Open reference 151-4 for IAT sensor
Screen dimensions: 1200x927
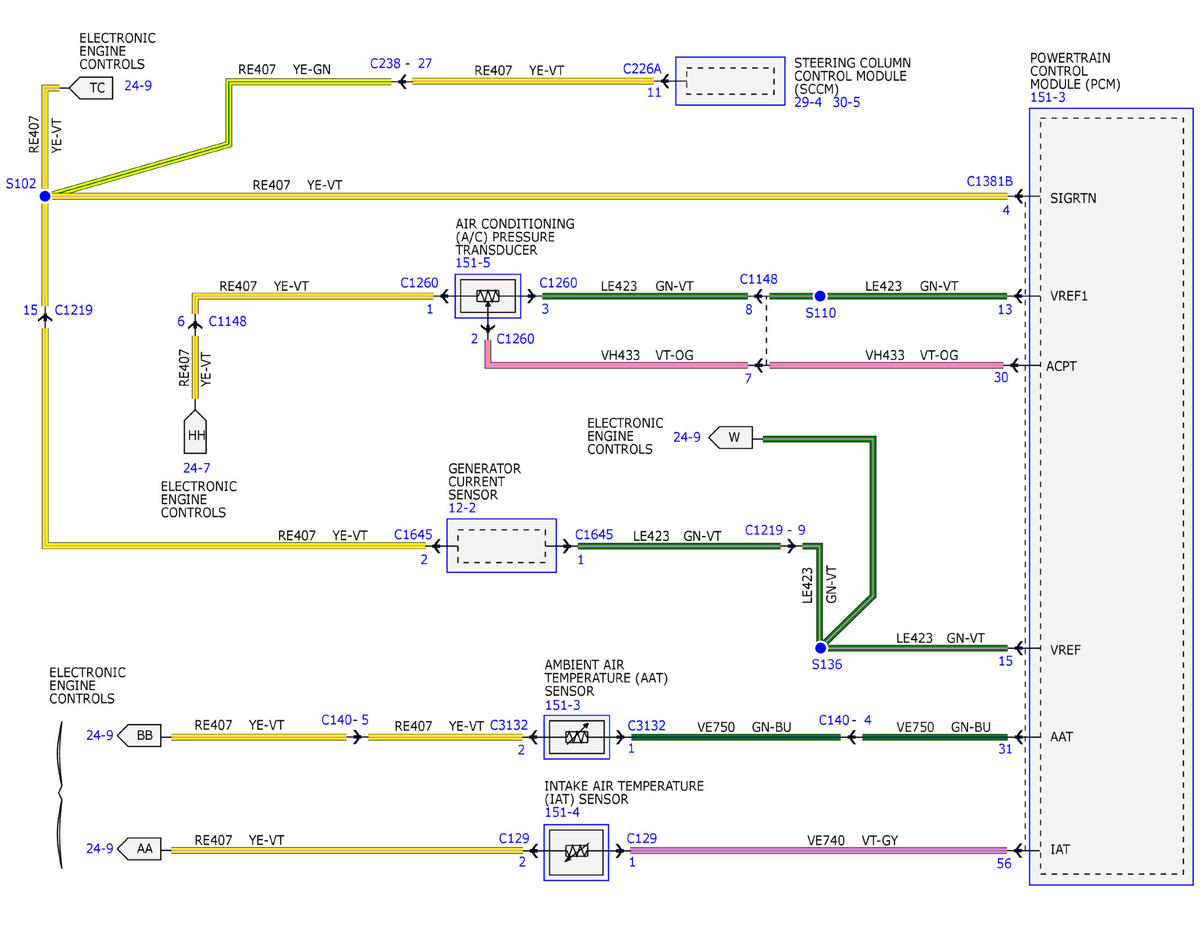[x=562, y=813]
